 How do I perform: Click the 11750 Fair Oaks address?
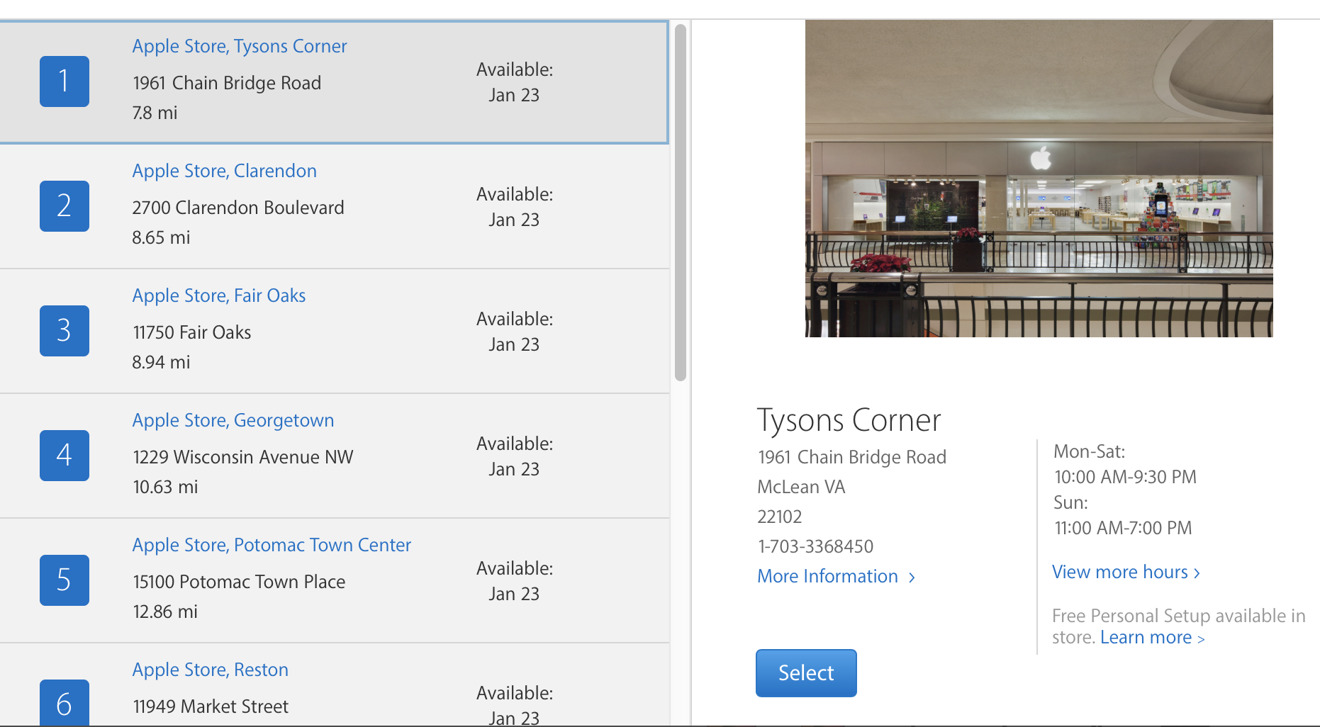tap(192, 332)
